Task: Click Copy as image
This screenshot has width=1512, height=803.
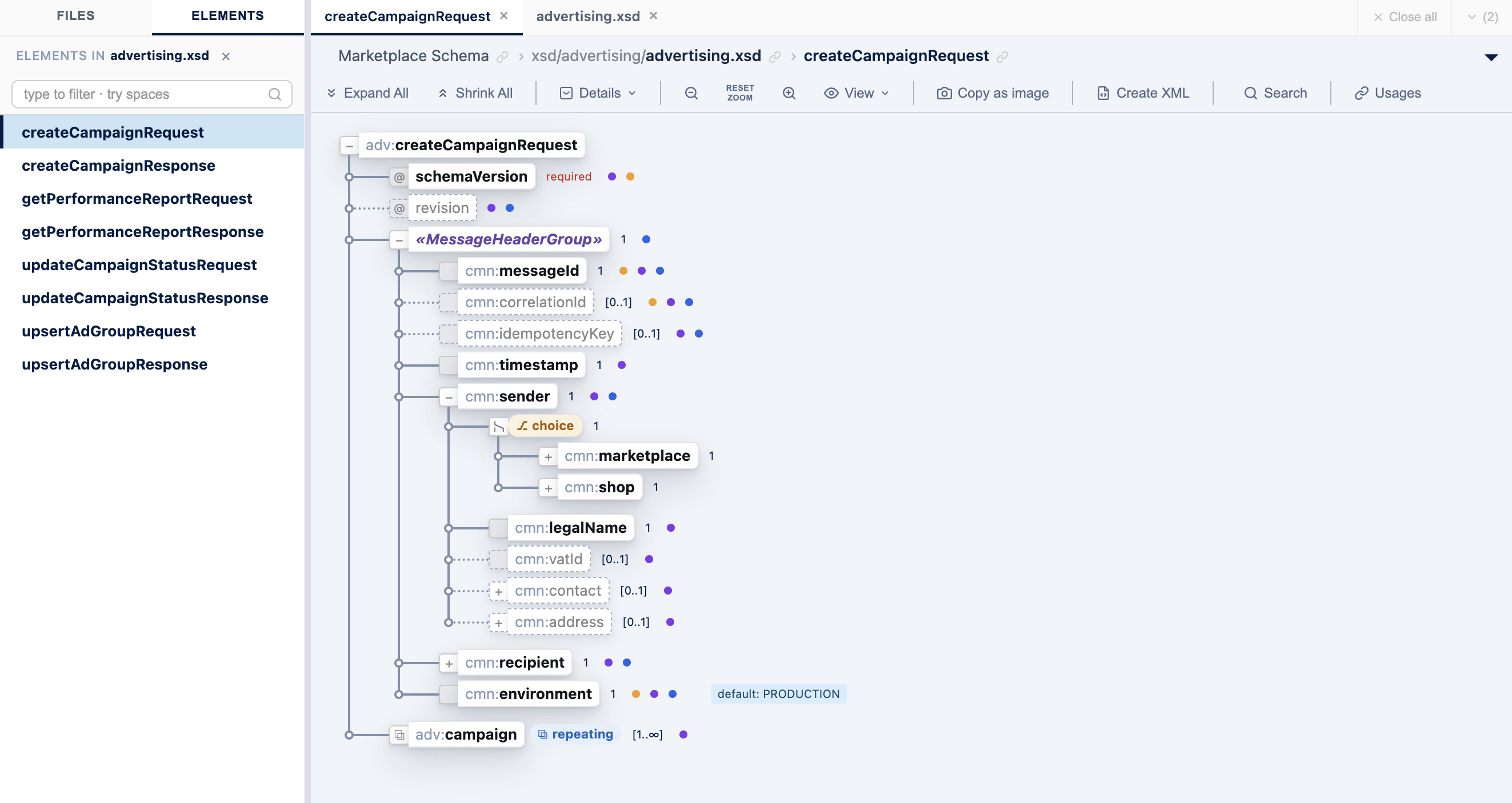Action: [x=993, y=93]
